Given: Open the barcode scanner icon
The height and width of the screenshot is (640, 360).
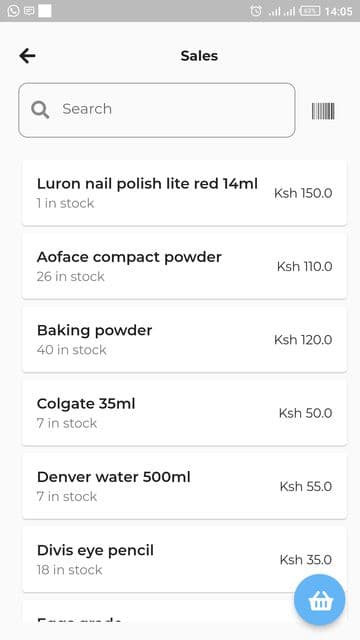Looking at the screenshot, I should [323, 111].
